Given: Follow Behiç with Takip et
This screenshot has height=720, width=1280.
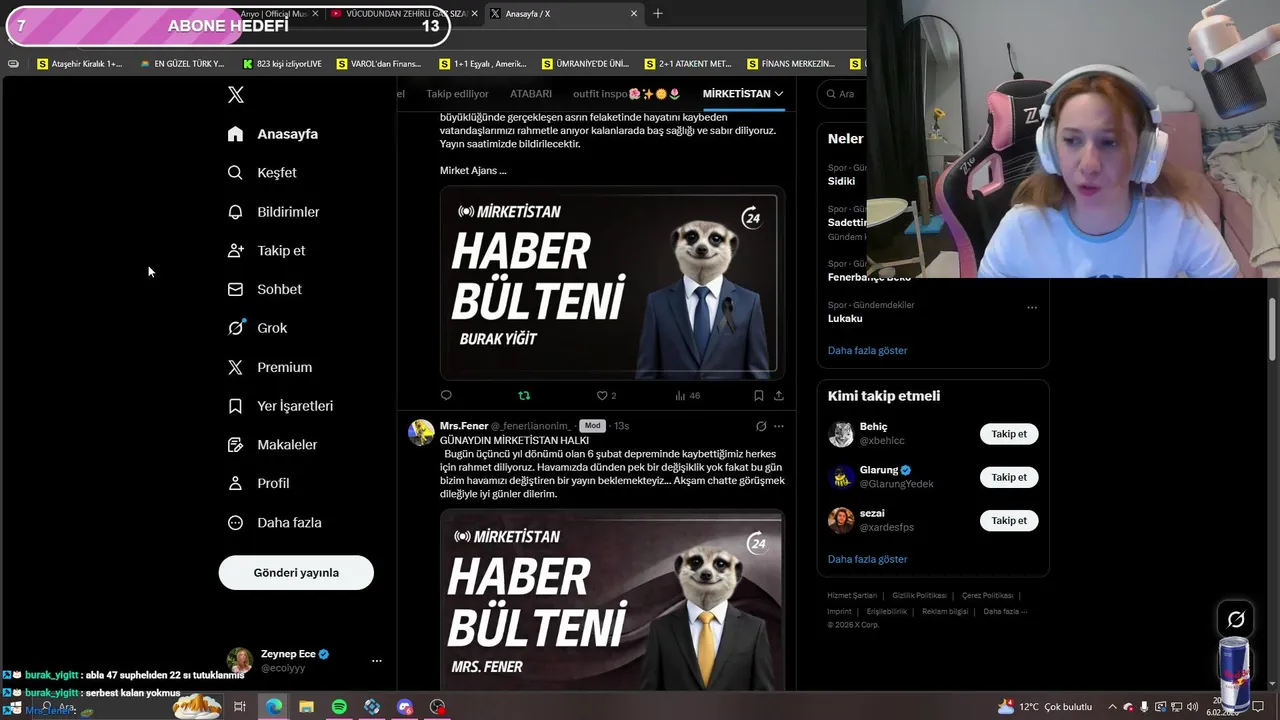Looking at the screenshot, I should tap(1009, 434).
